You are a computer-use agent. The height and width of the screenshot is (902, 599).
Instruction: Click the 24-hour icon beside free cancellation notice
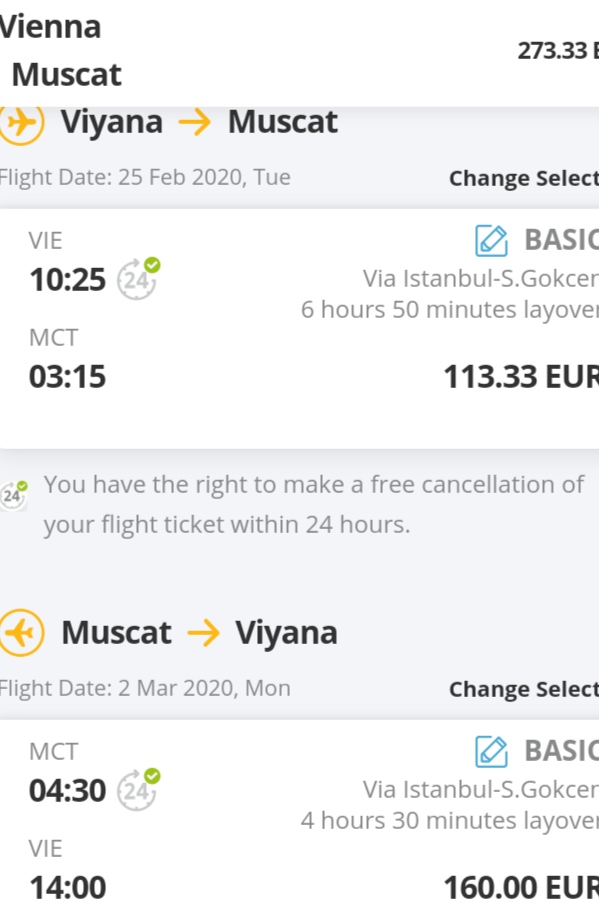(x=14, y=495)
